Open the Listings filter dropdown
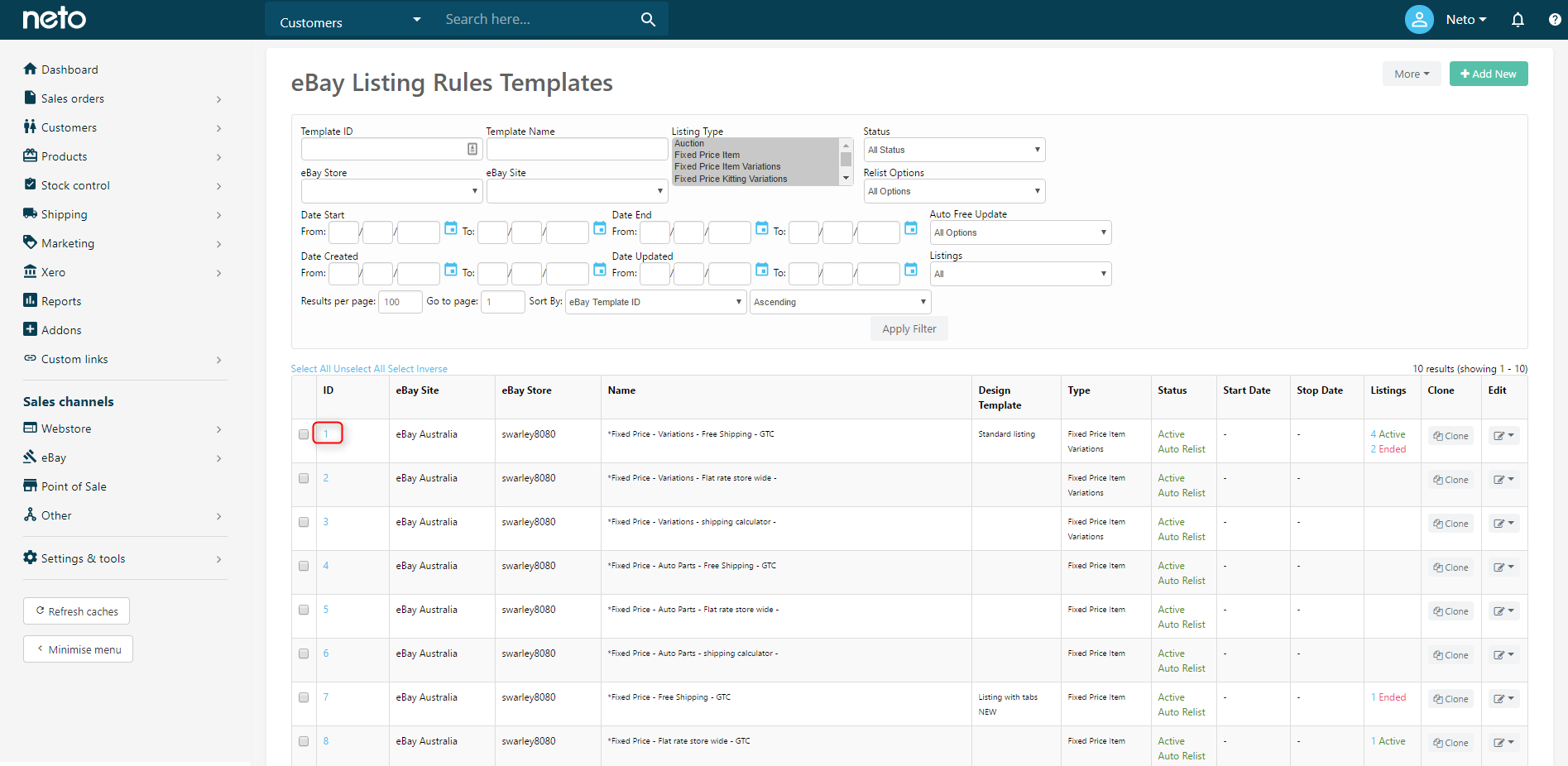Image resolution: width=1568 pixels, height=766 pixels. coord(1020,274)
